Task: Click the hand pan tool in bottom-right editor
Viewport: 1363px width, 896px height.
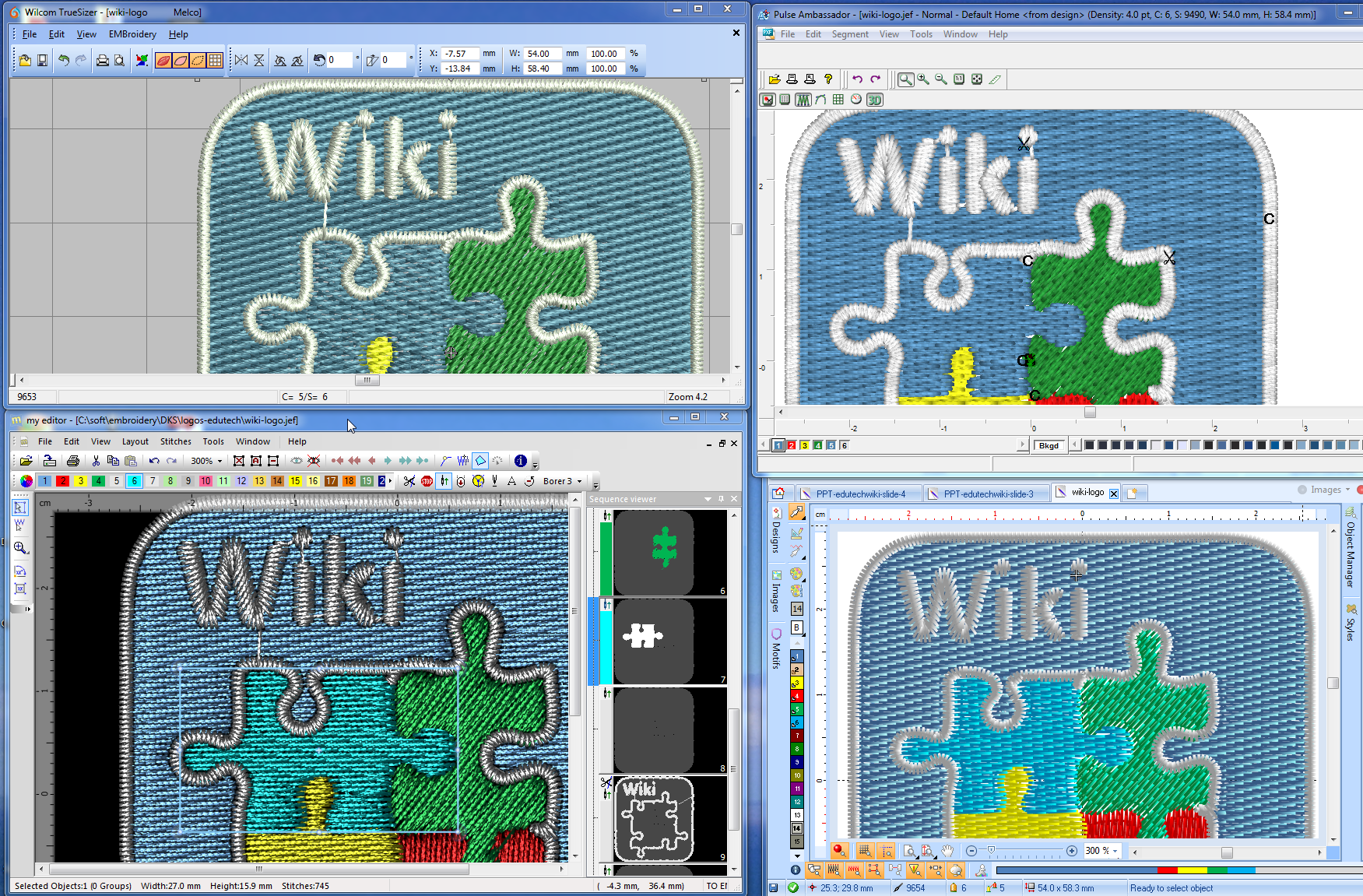Action: click(x=947, y=851)
